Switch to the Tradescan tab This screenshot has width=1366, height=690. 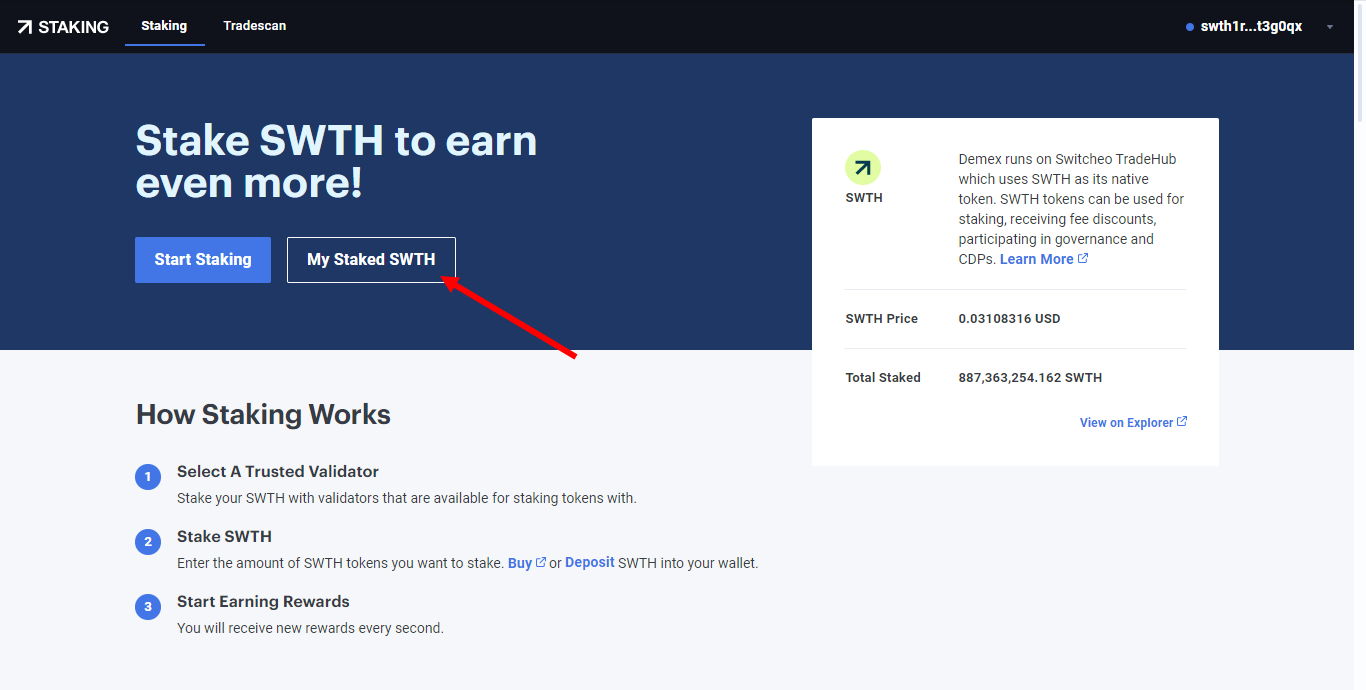(x=255, y=26)
